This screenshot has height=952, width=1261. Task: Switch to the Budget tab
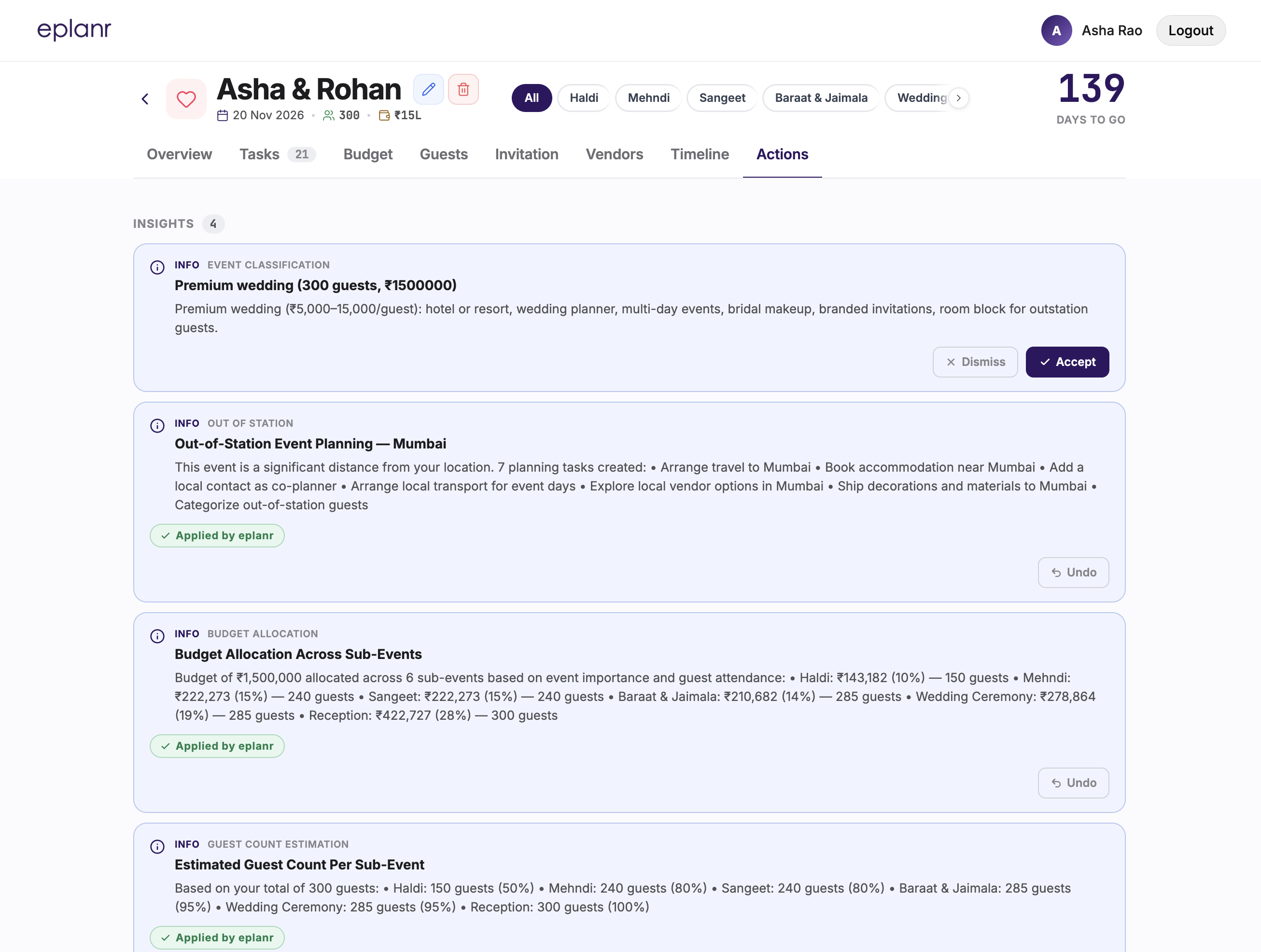pos(368,154)
